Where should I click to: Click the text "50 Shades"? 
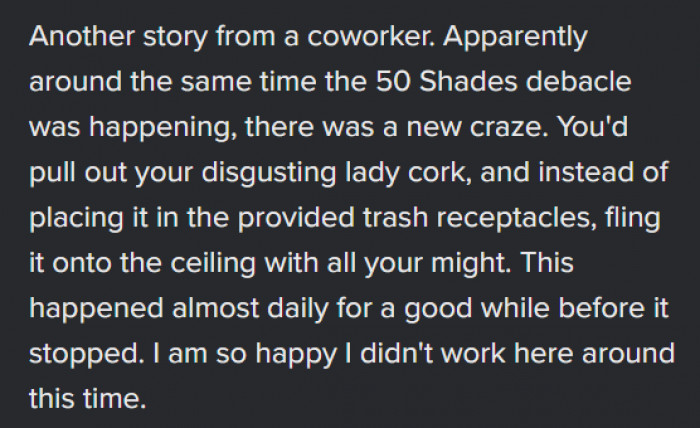pos(446,81)
